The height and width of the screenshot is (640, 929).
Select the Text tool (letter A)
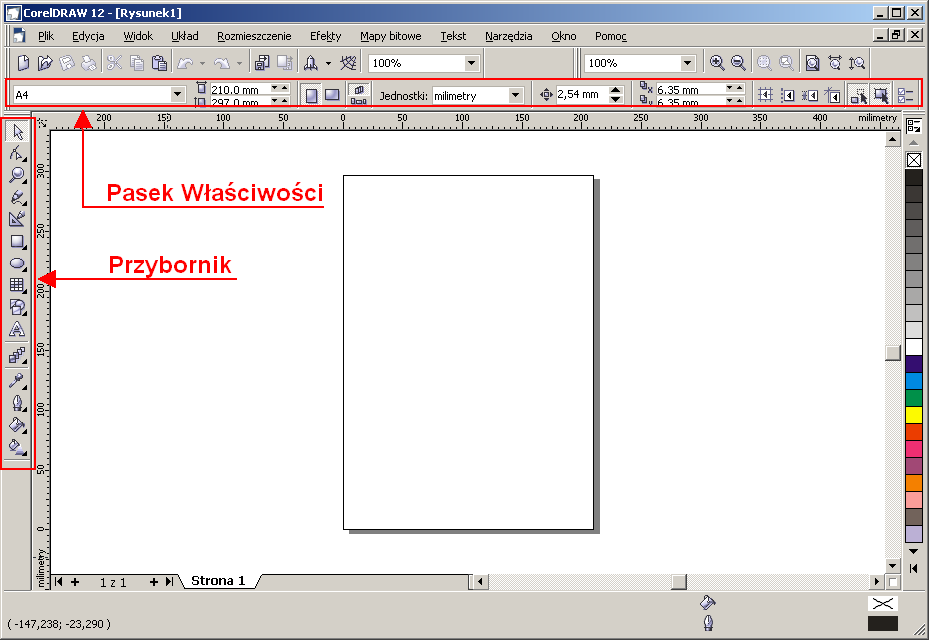(17, 329)
